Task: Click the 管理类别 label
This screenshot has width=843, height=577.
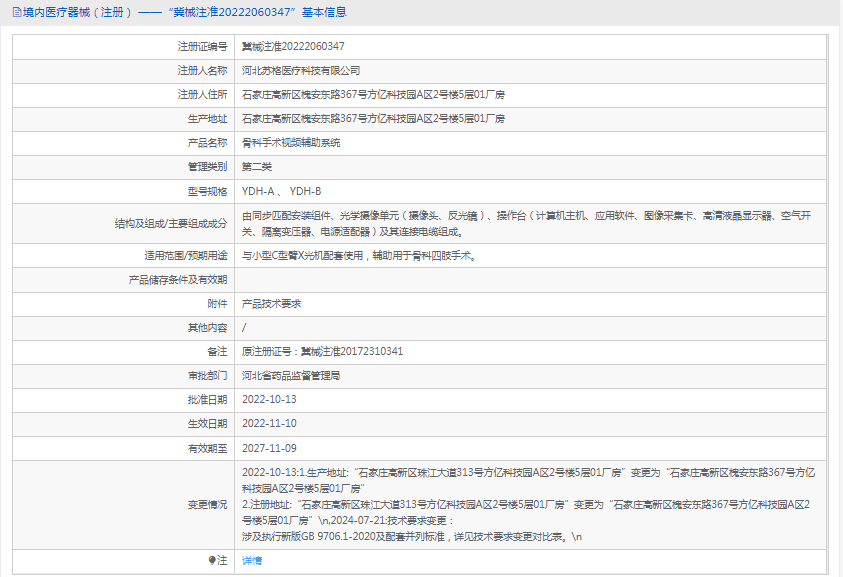Action: click(207, 167)
